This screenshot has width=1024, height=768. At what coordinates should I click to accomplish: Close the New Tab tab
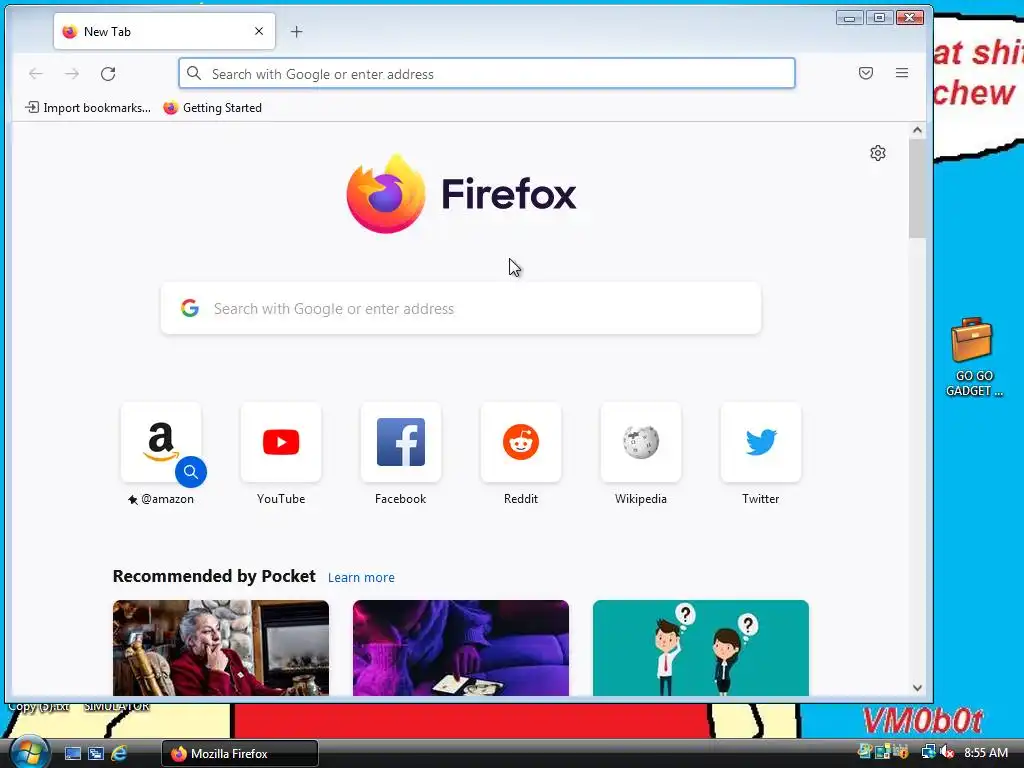point(259,31)
